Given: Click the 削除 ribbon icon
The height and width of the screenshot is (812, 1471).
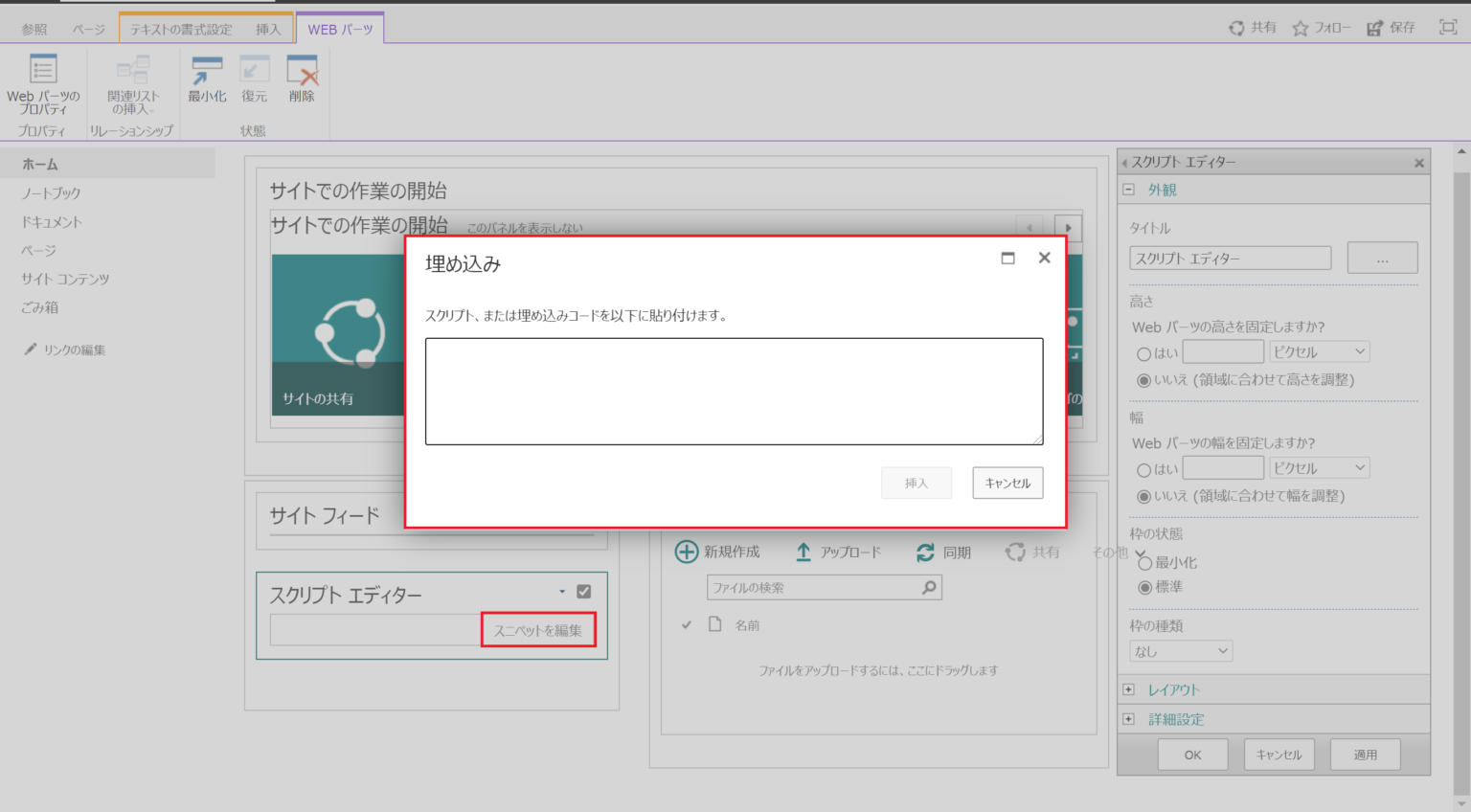Looking at the screenshot, I should [302, 71].
